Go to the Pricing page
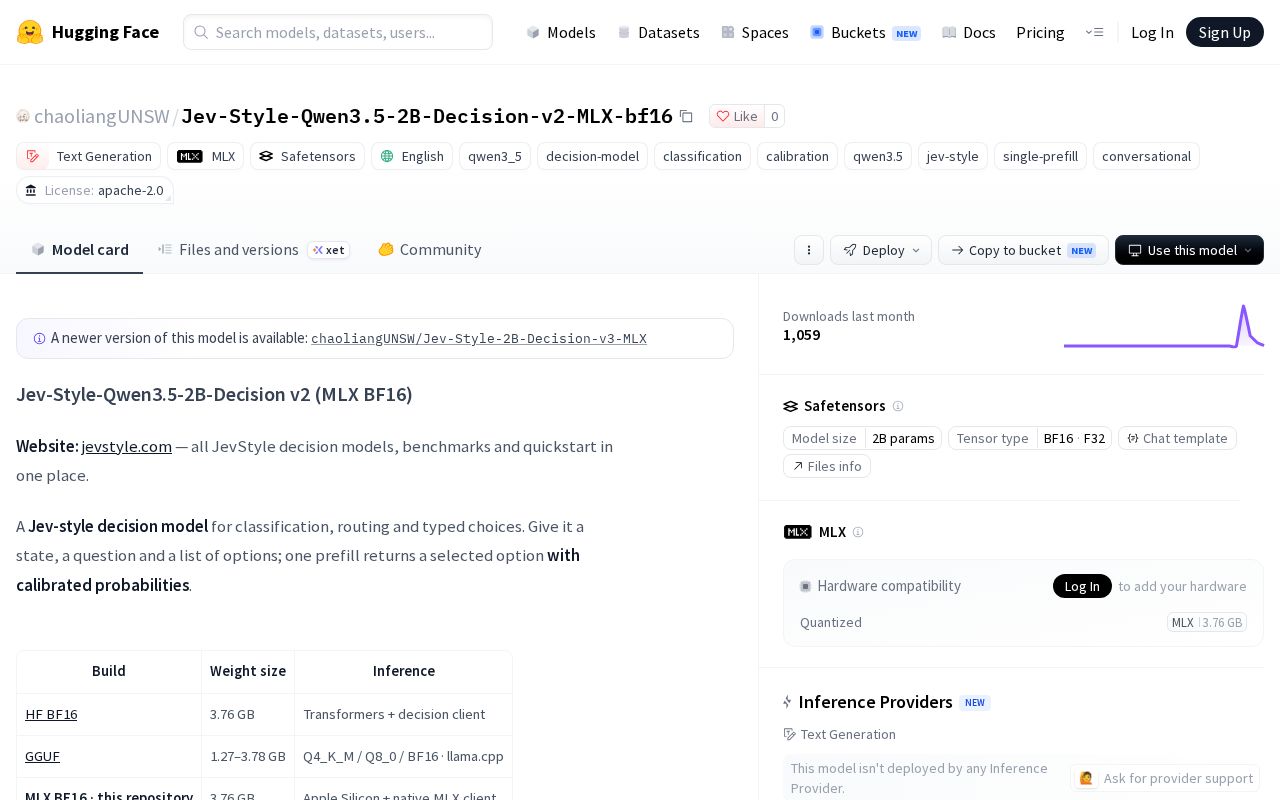1280x800 pixels. [x=1040, y=32]
